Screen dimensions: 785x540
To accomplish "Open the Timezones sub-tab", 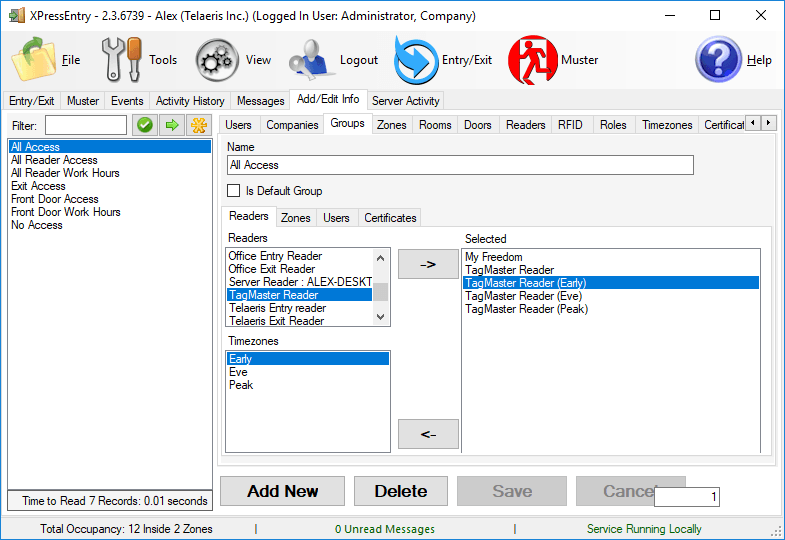I will click(667, 125).
